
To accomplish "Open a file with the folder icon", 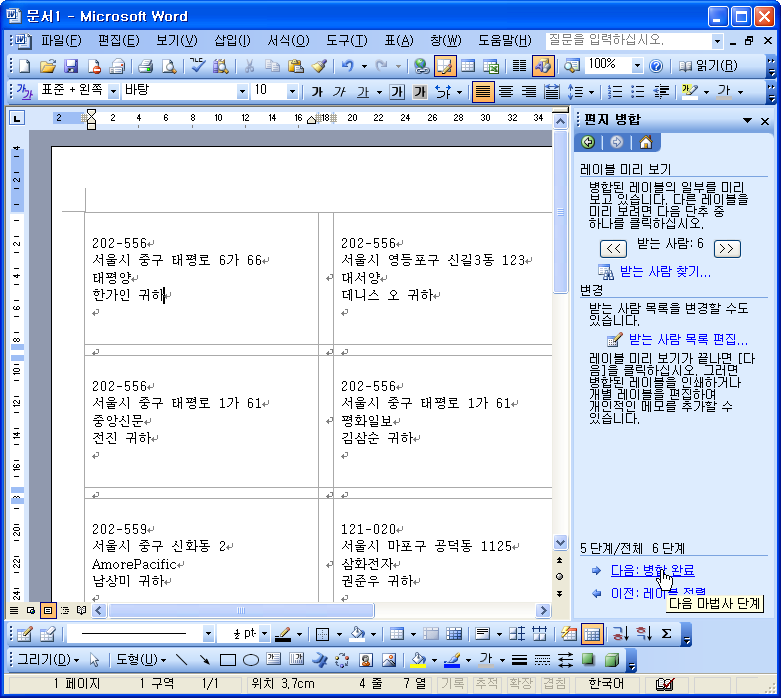I will [x=48, y=66].
